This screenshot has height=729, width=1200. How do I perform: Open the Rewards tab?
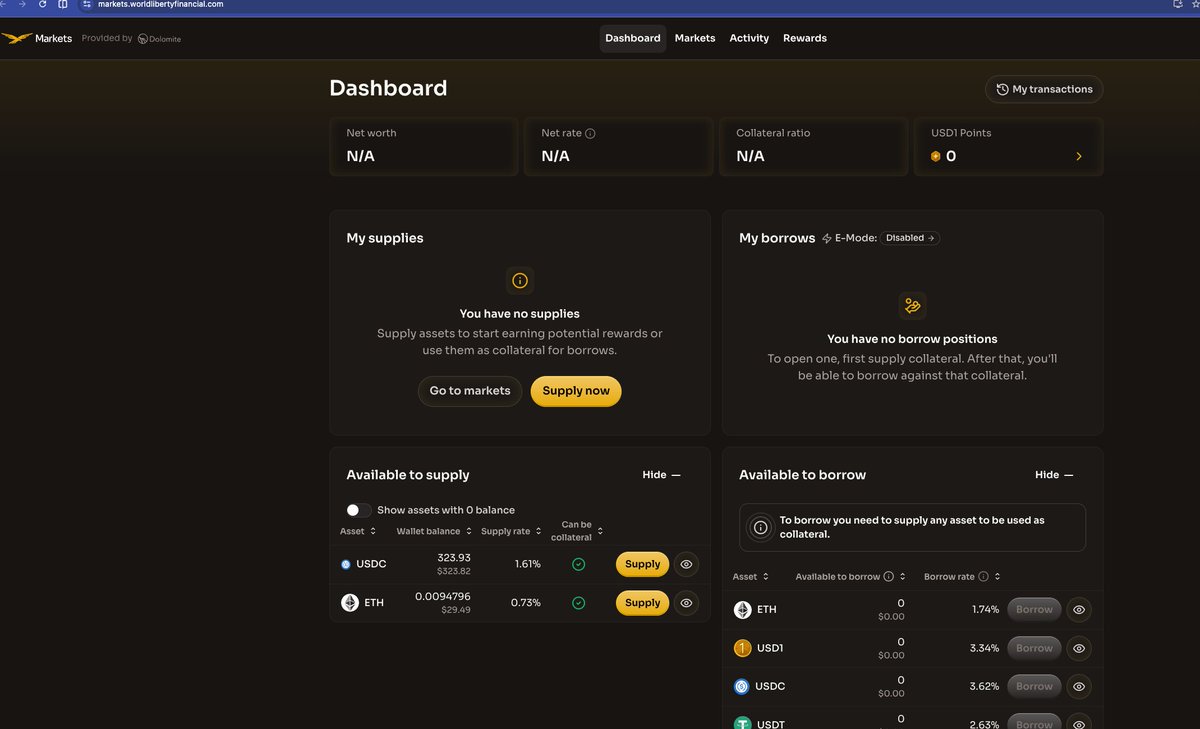[x=804, y=38]
